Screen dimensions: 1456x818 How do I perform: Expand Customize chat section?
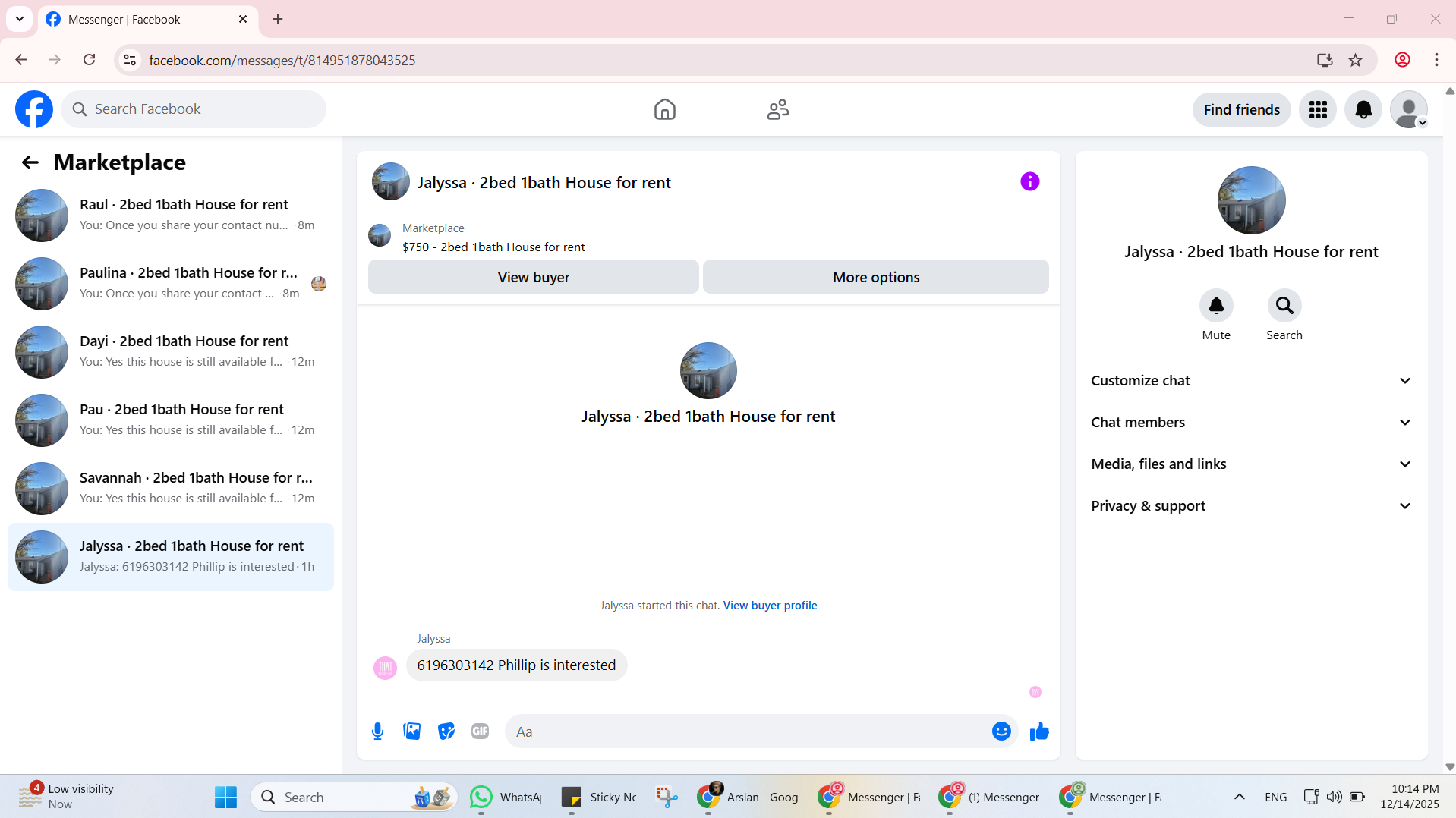[x=1251, y=381]
